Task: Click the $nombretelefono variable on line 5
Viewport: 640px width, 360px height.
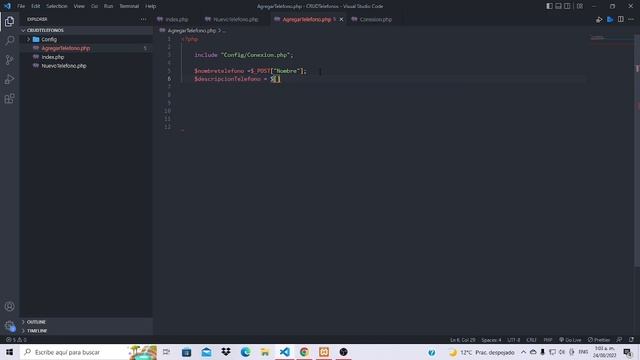Action: (x=219, y=71)
